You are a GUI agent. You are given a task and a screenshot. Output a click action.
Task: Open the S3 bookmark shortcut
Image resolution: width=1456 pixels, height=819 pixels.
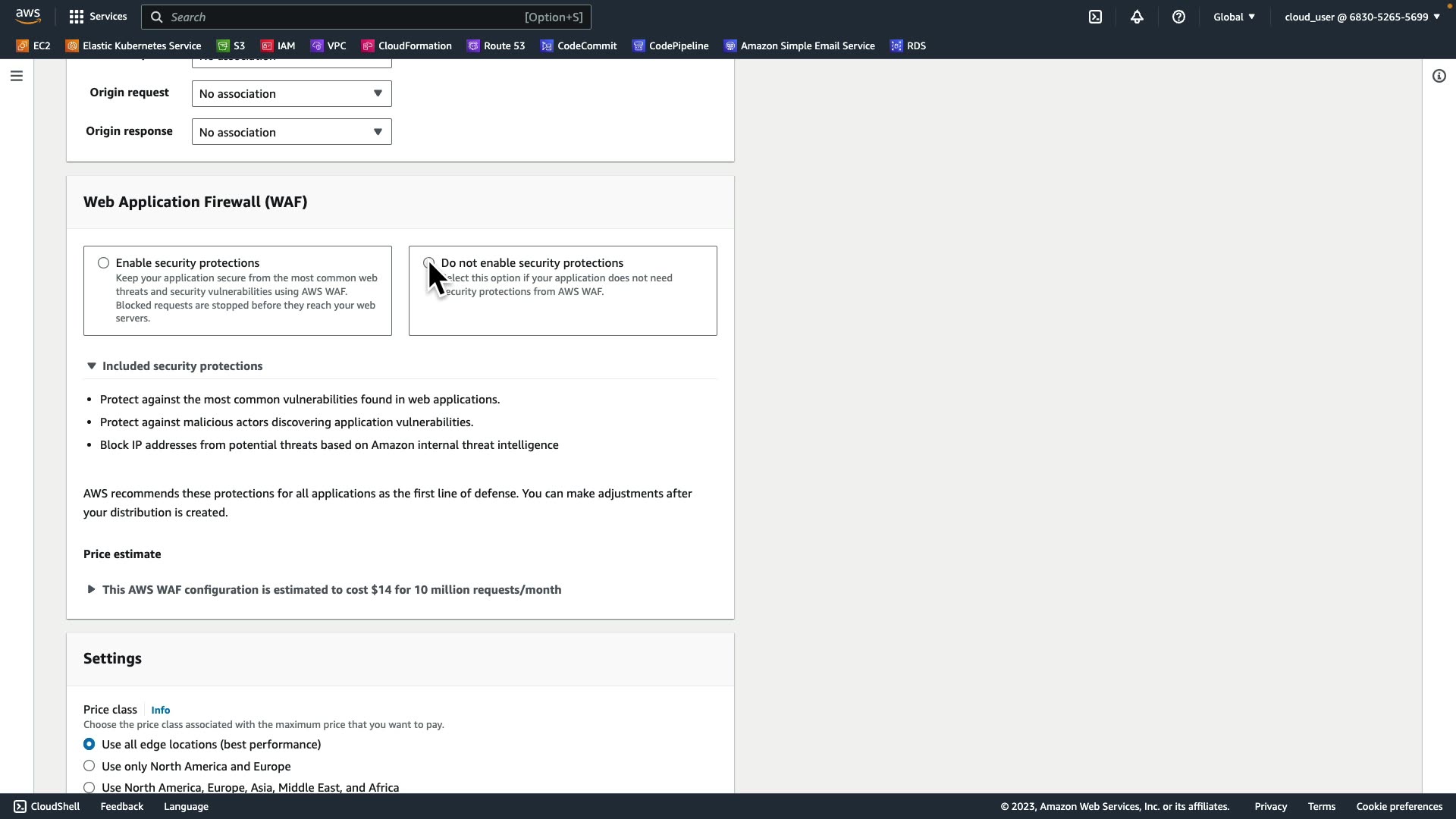pos(231,46)
